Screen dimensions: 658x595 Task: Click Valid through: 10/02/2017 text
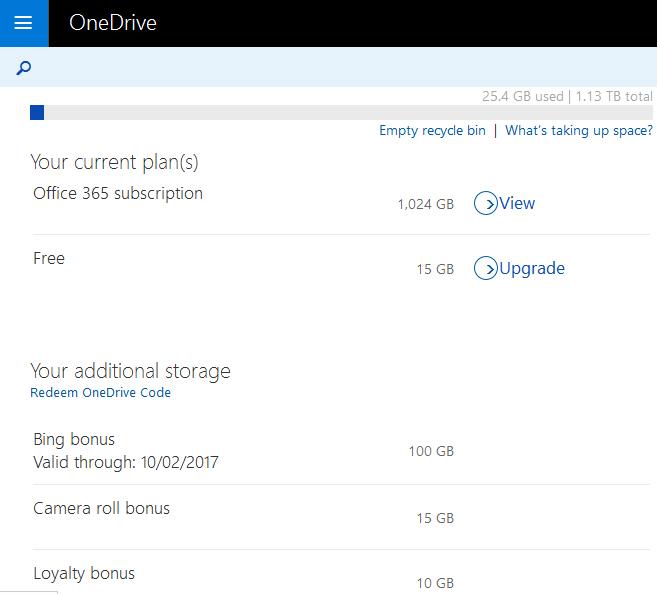[126, 462]
